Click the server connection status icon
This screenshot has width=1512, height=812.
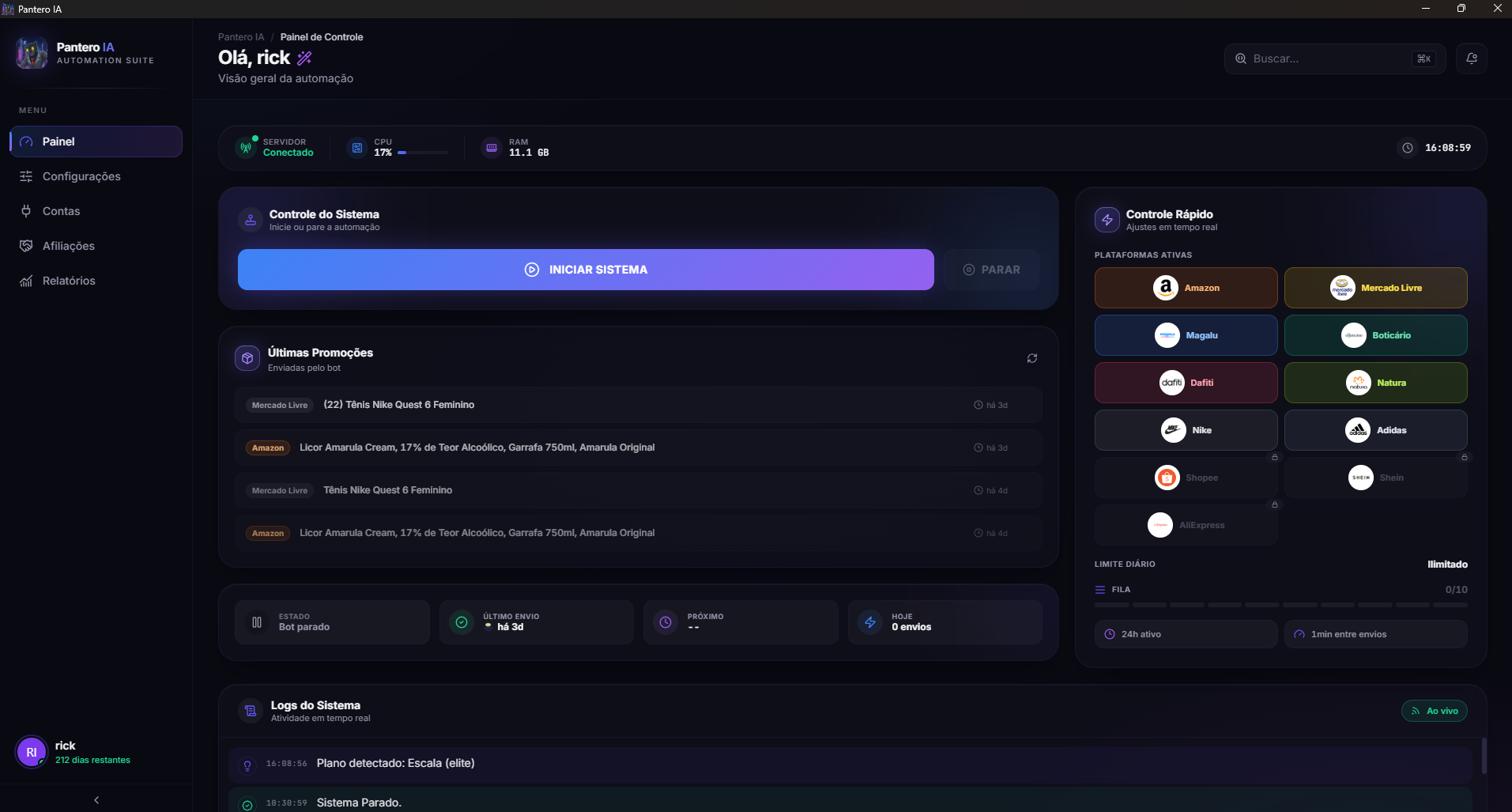coord(247,148)
